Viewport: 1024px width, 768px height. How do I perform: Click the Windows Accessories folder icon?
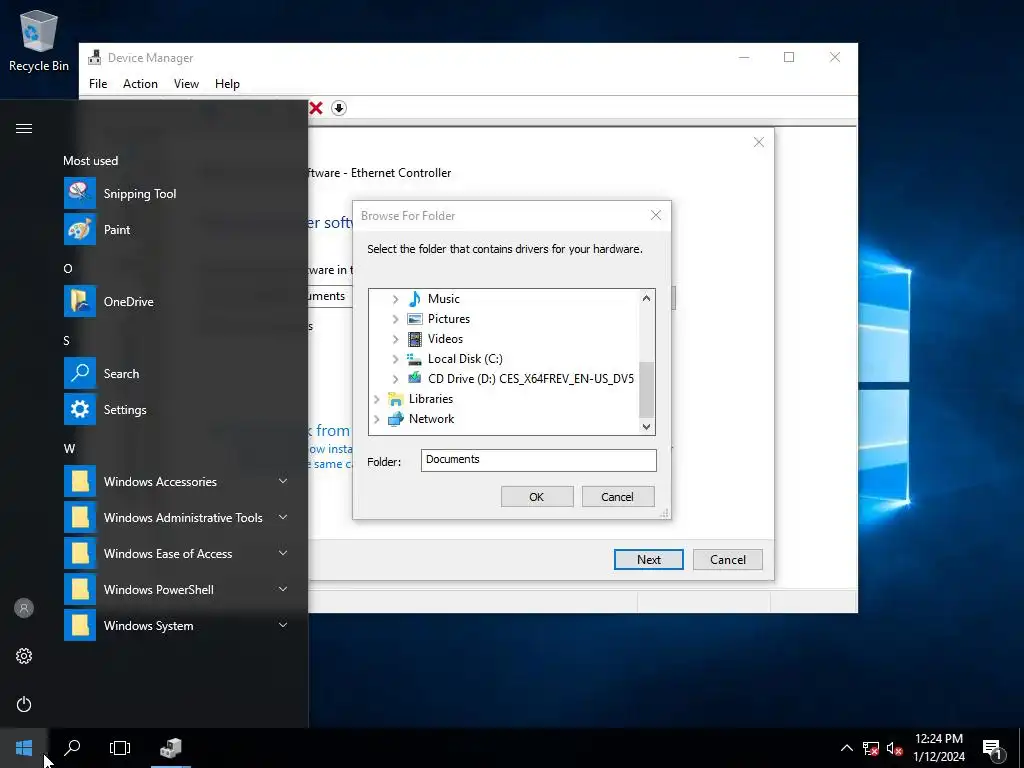80,481
